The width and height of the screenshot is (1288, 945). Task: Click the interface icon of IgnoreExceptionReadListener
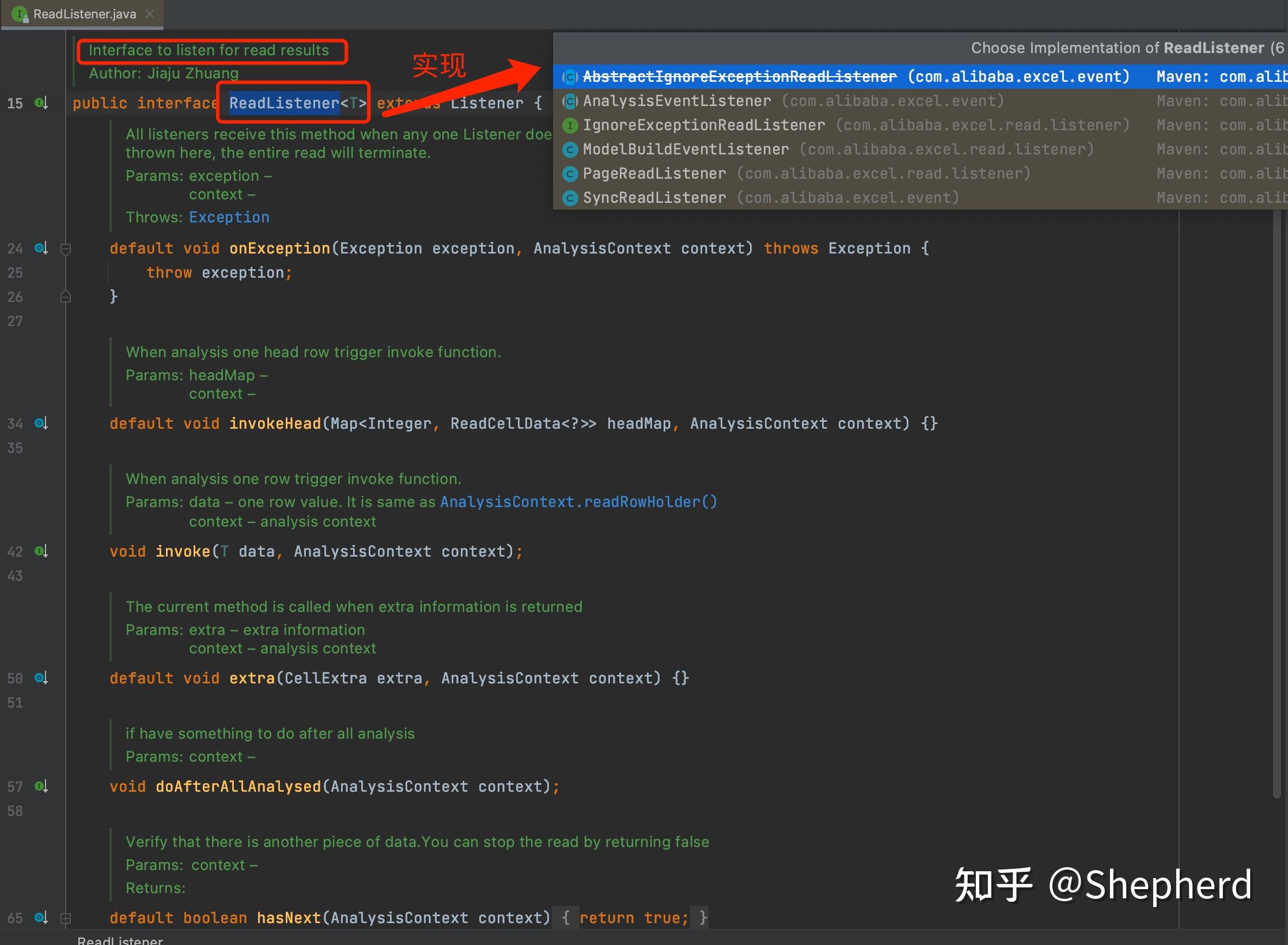(x=570, y=125)
